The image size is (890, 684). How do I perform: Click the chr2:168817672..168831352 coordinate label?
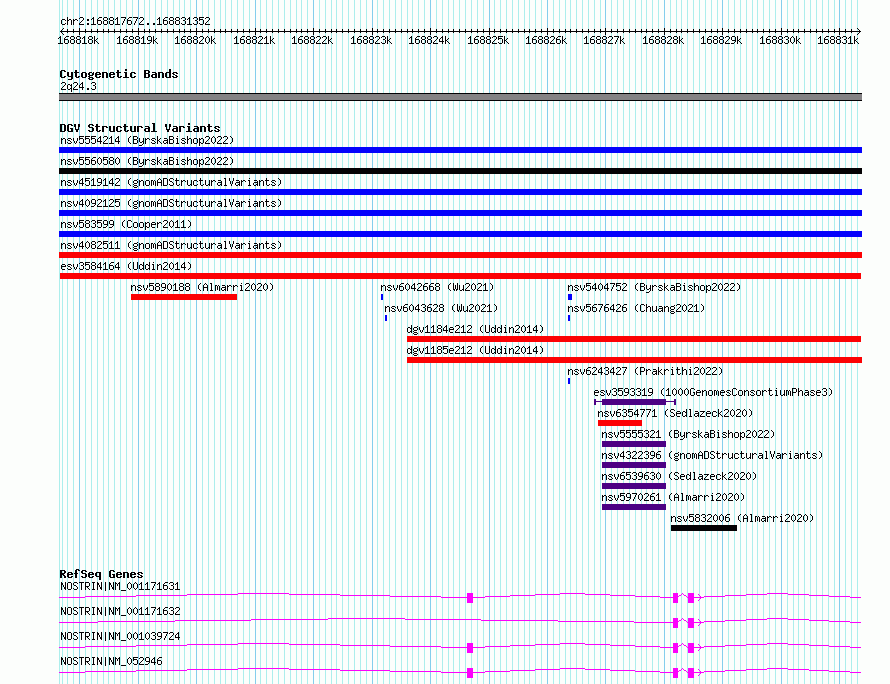click(x=135, y=21)
